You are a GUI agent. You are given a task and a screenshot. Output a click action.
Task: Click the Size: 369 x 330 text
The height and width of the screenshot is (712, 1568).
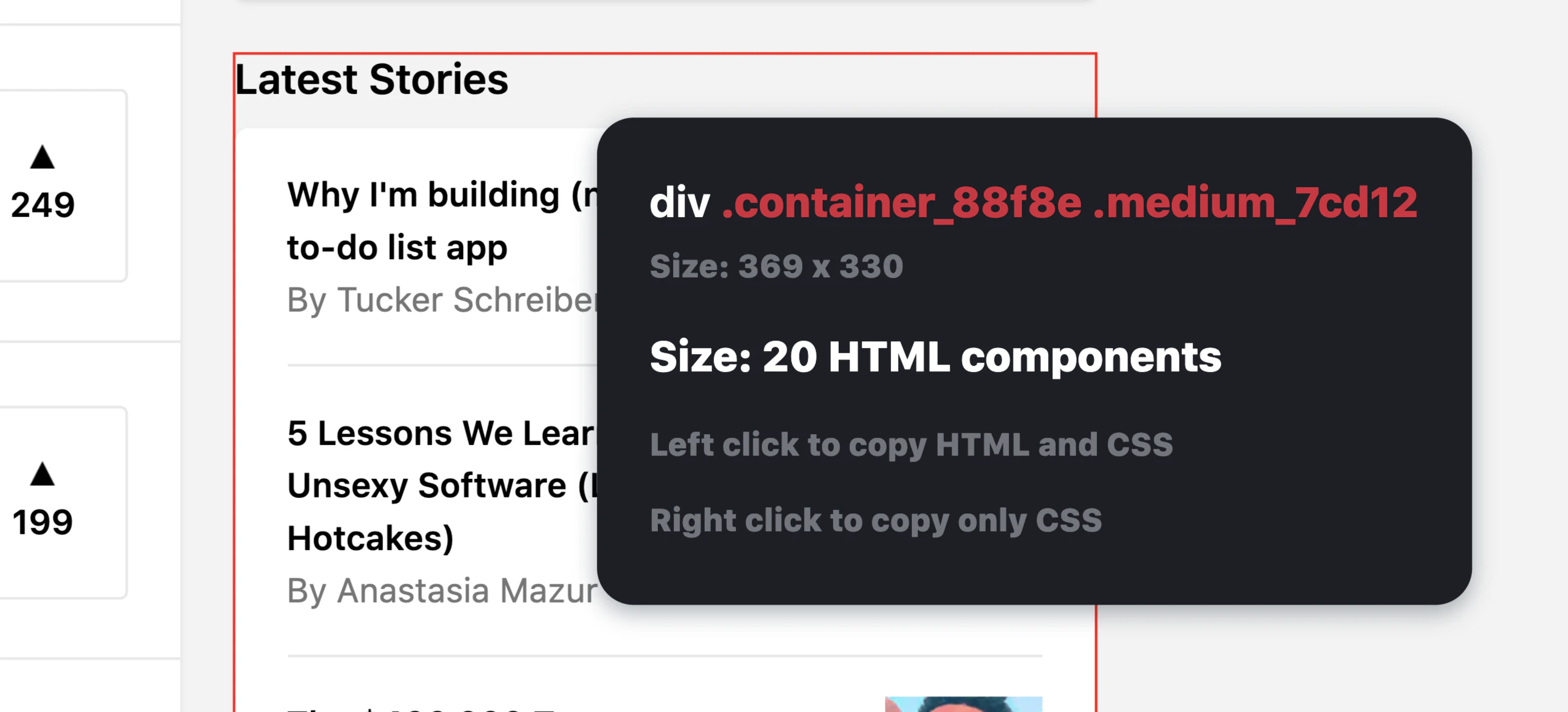[x=776, y=266]
